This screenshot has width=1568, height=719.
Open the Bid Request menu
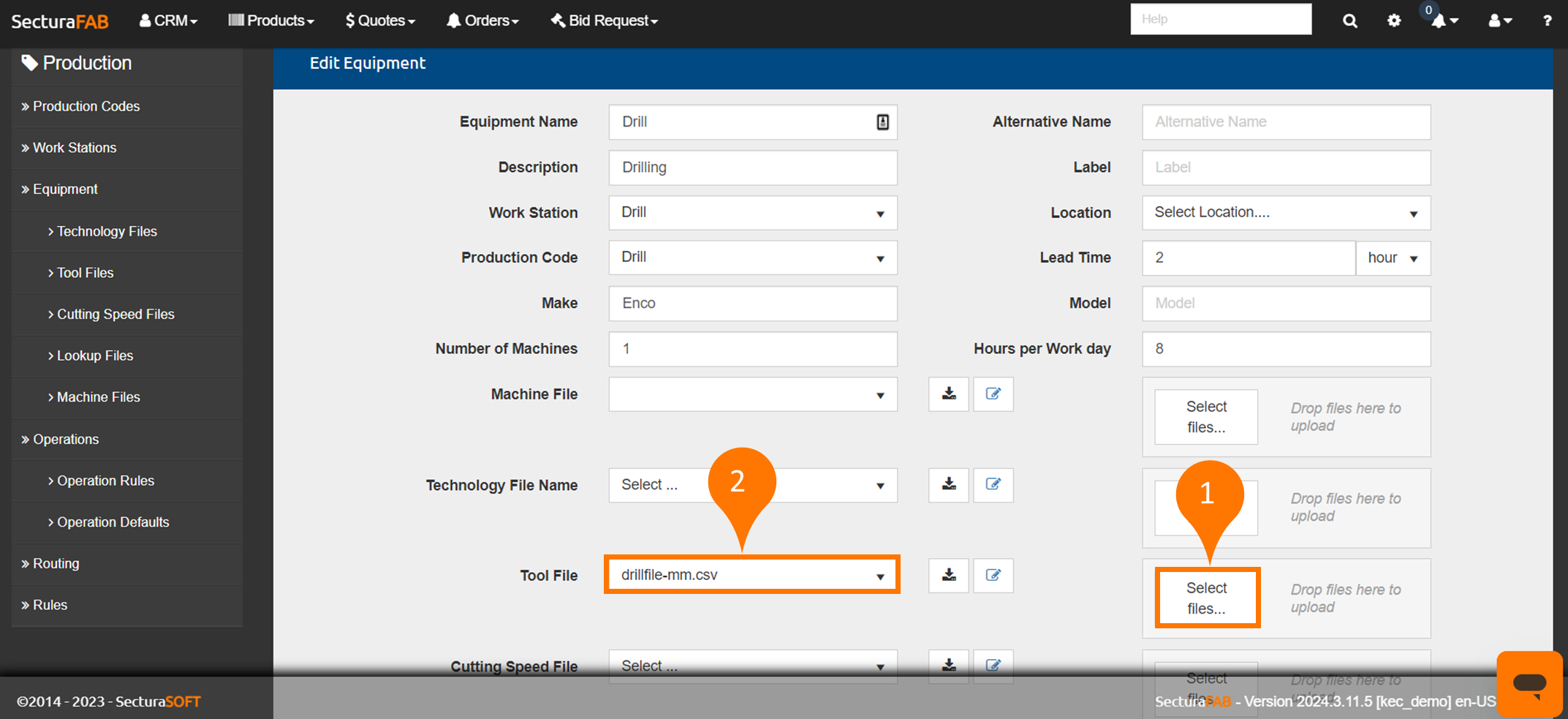pos(605,21)
